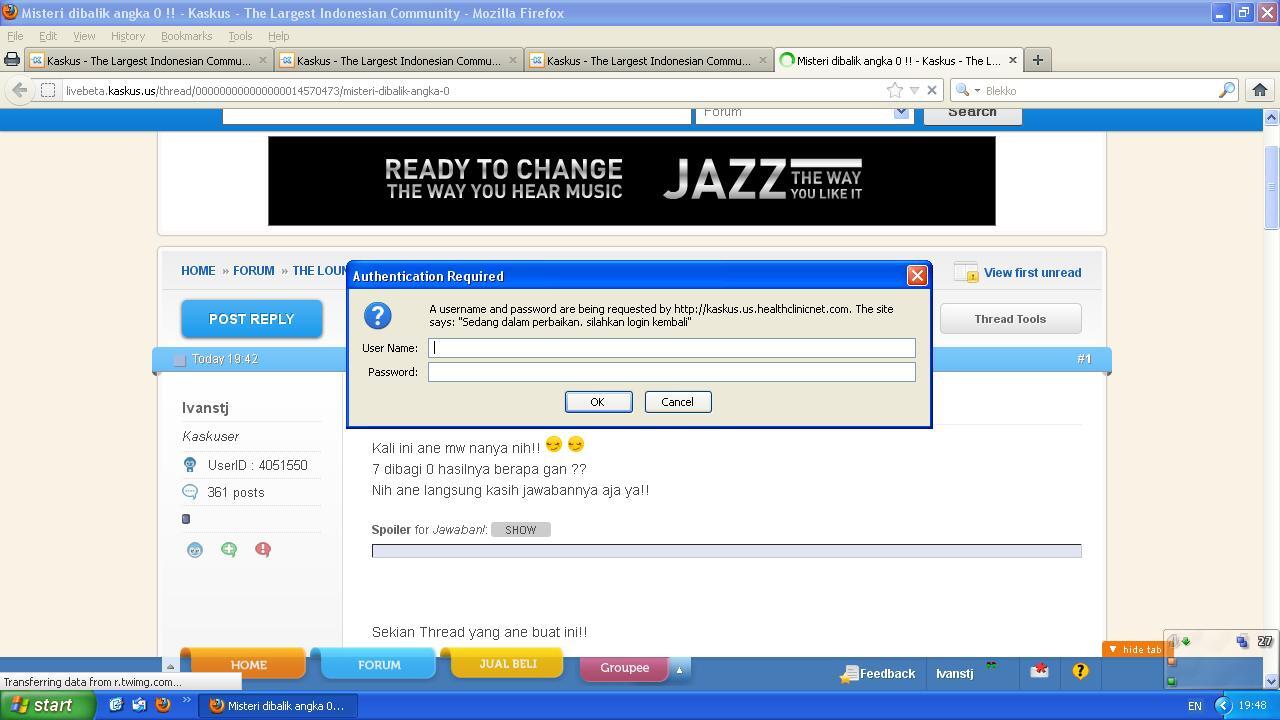Image resolution: width=1280 pixels, height=720 pixels.
Task: Close the Misteri dibalik angka 0 tab
Action: click(x=1012, y=60)
